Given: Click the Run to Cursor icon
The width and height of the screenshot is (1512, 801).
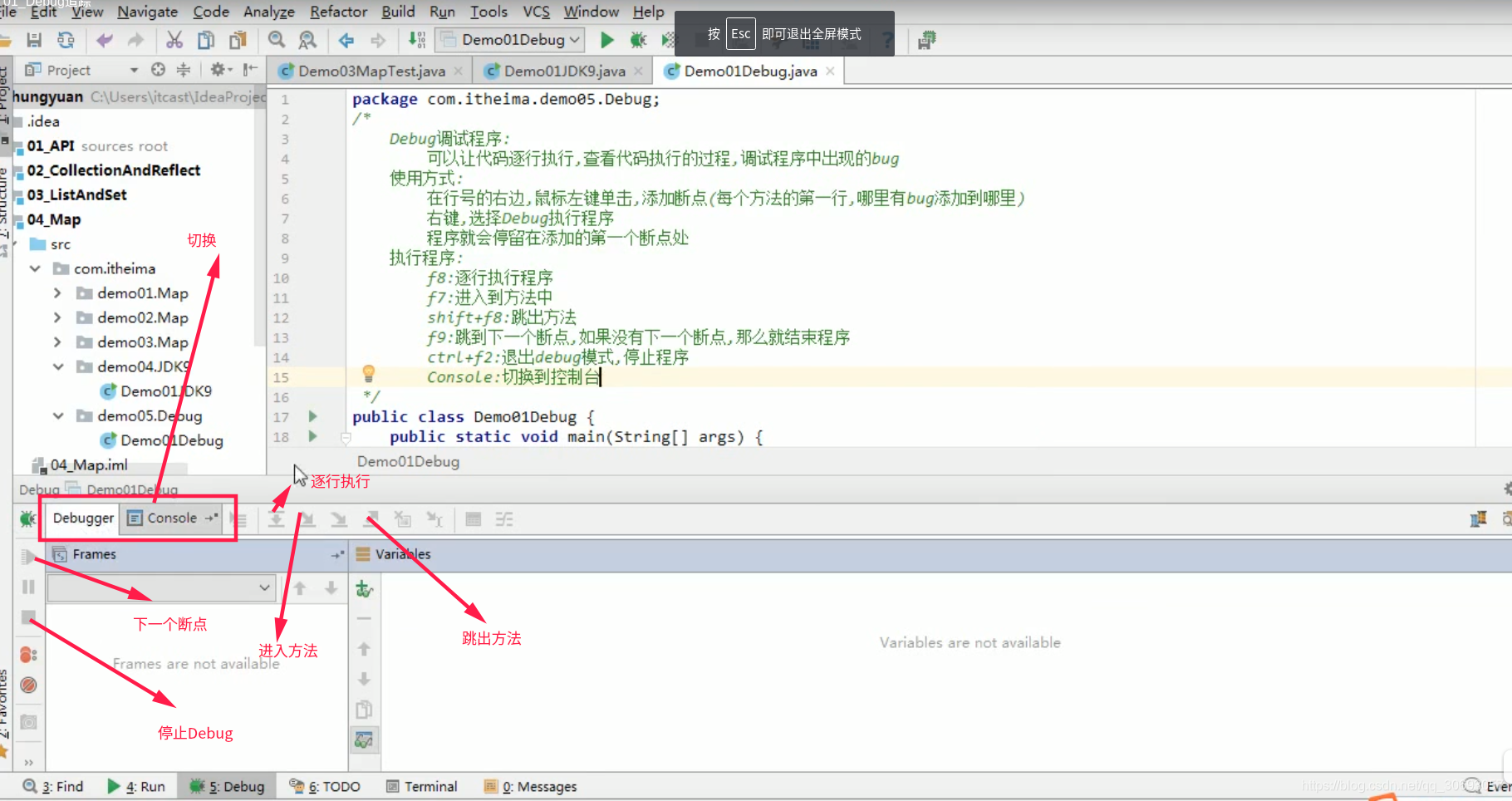Looking at the screenshot, I should click(x=434, y=520).
